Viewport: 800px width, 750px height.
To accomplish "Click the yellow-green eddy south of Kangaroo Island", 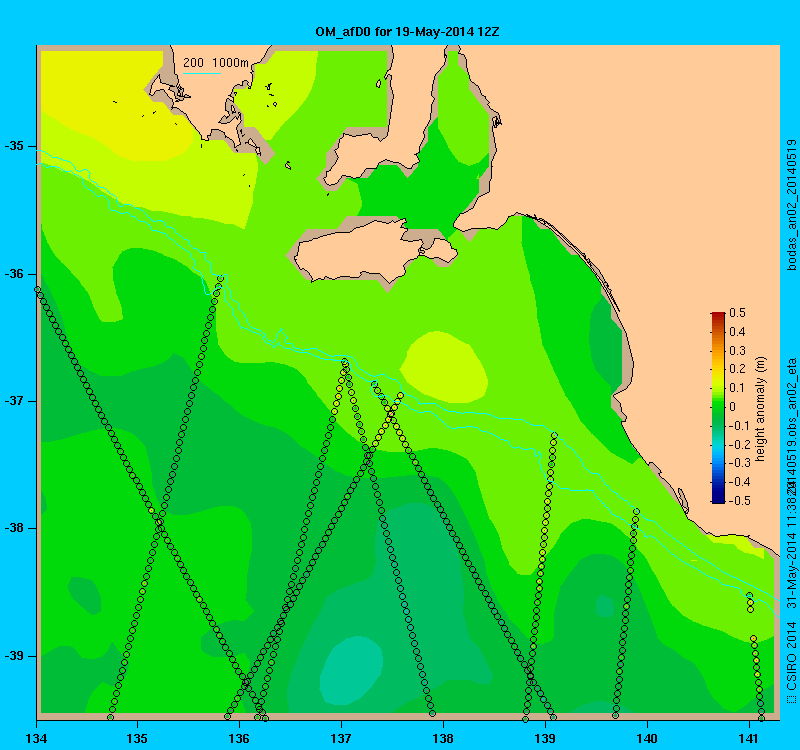I will (x=444, y=367).
